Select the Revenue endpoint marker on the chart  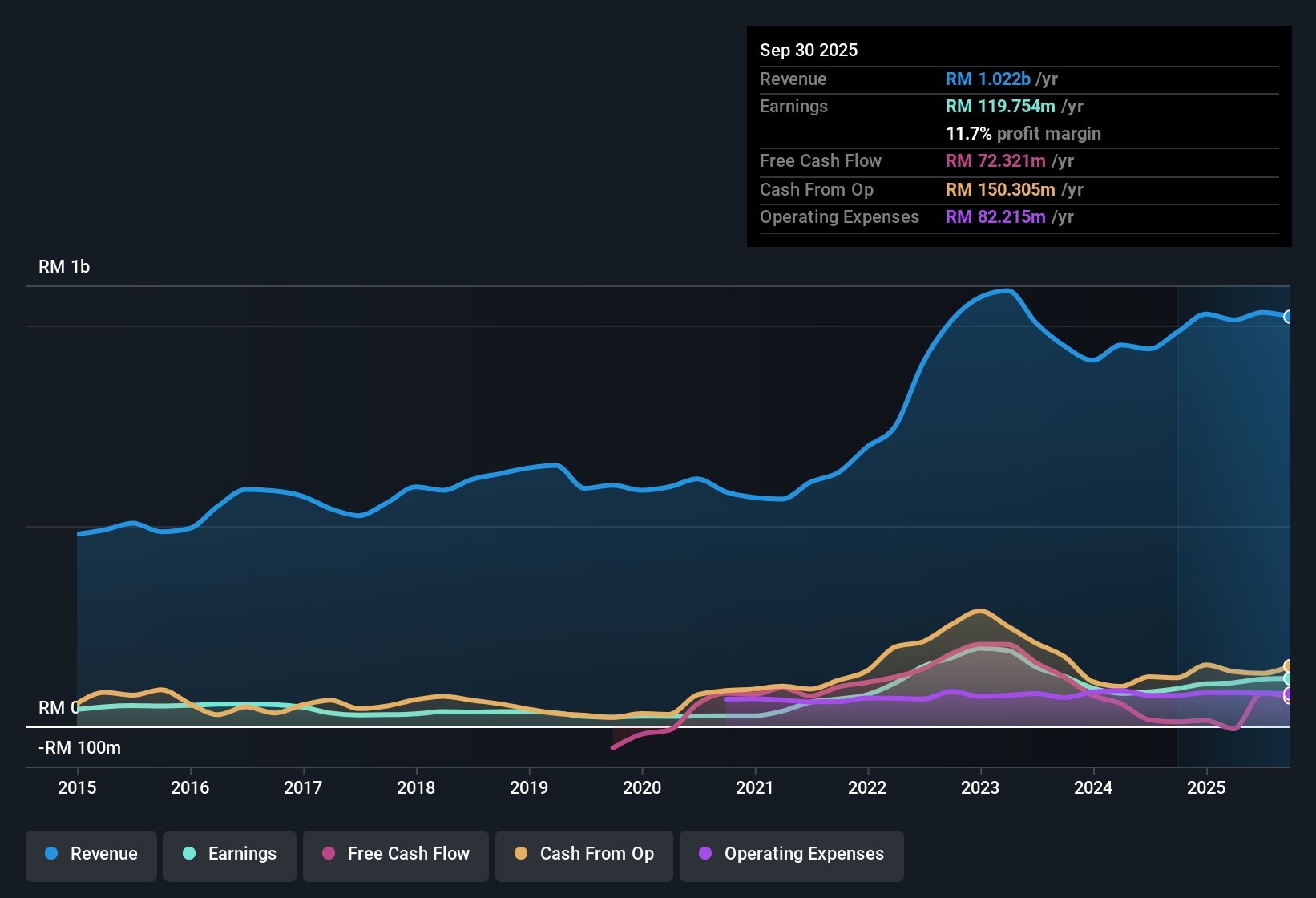[1289, 317]
